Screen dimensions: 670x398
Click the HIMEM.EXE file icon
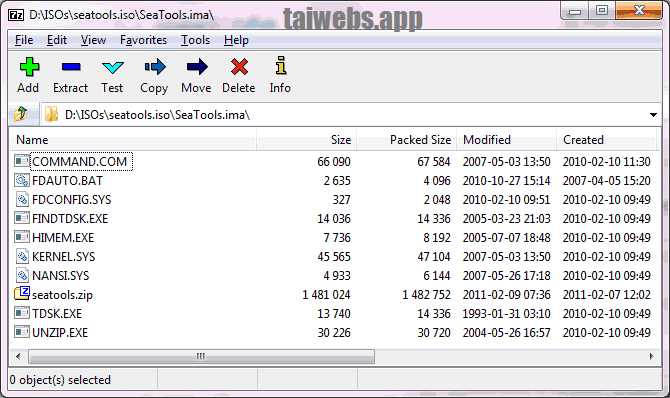pyautogui.click(x=21, y=237)
